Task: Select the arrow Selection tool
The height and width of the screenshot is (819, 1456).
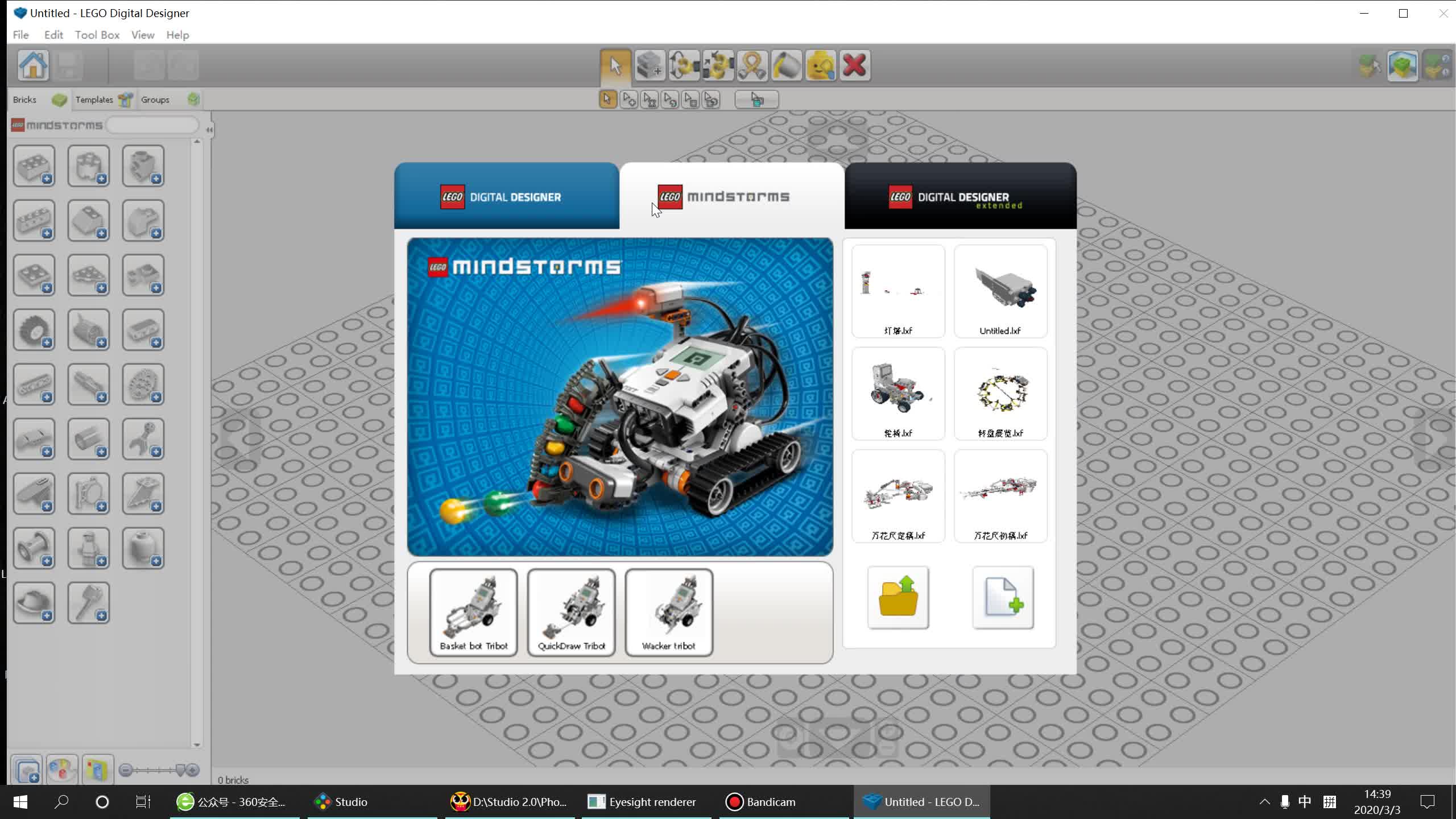Action: pos(615,65)
